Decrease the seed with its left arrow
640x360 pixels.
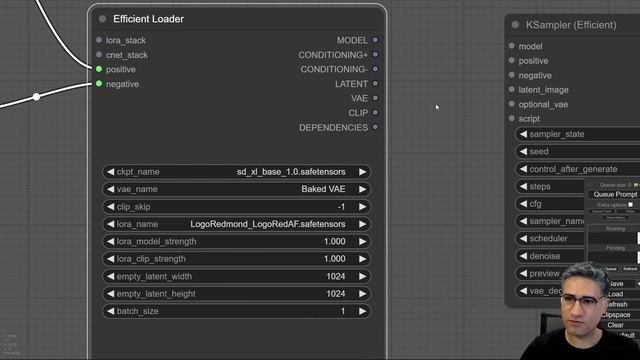(523, 151)
